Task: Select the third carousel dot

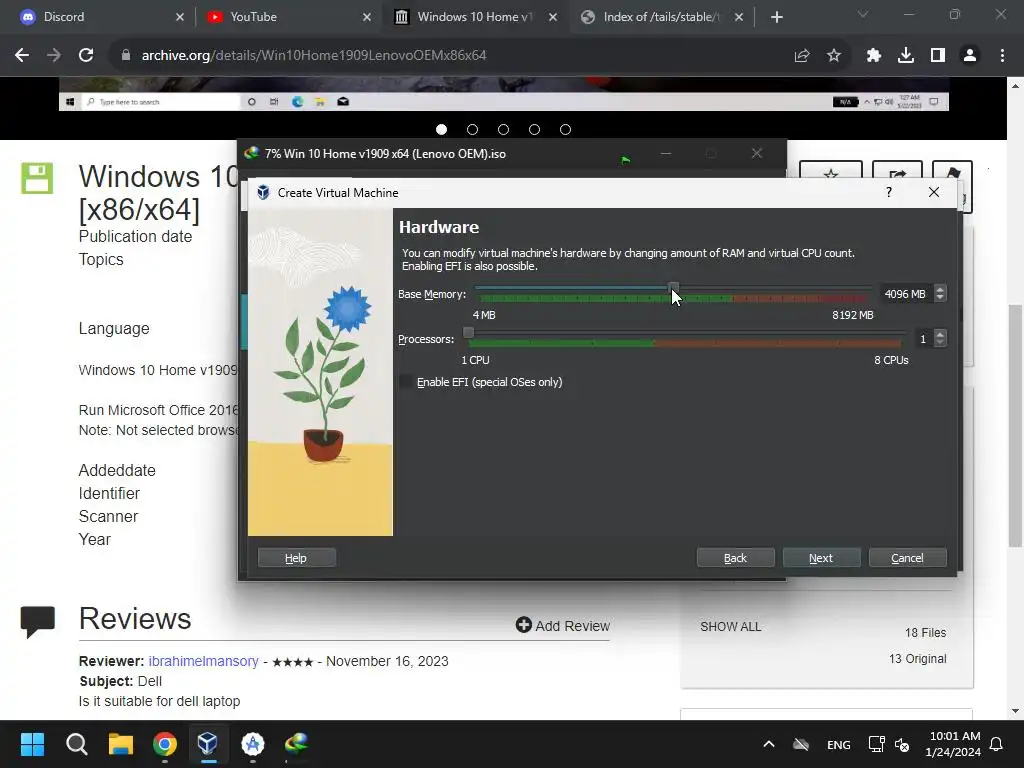Action: [504, 129]
